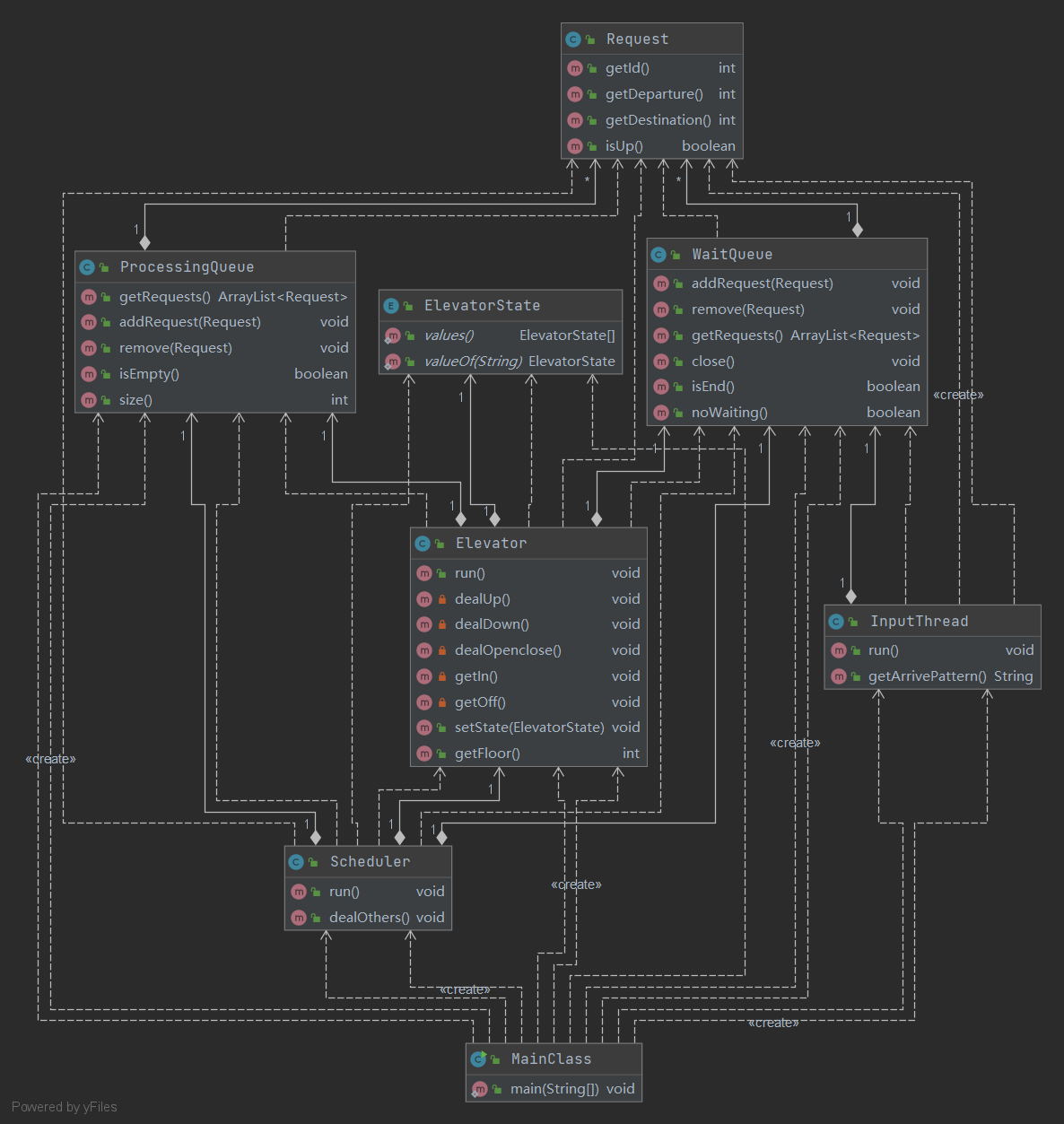Select the Elevator class title
The width and height of the screenshot is (1064, 1124).
coord(491,544)
